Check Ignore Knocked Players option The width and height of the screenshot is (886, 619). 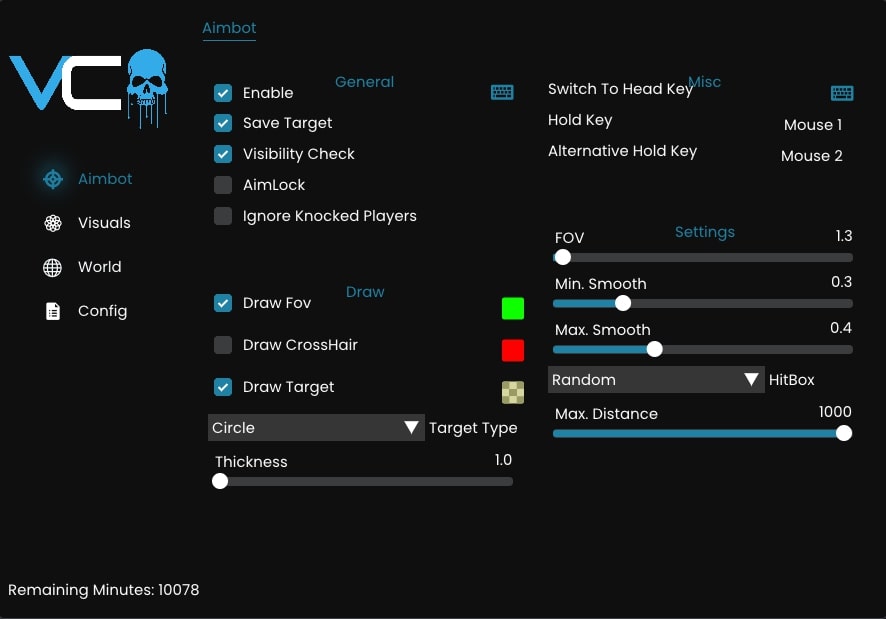pos(223,216)
